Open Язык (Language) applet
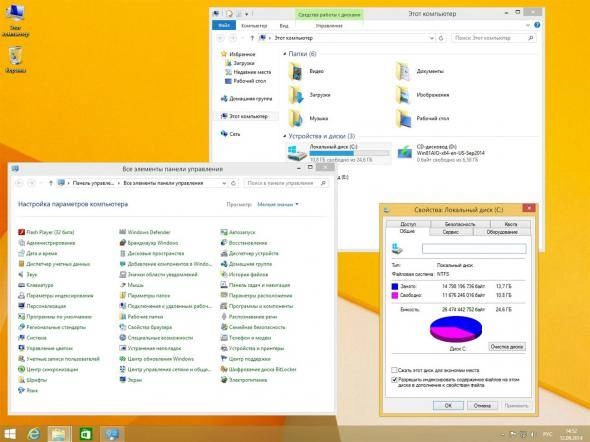This screenshot has height=442, width=590. coord(28,390)
